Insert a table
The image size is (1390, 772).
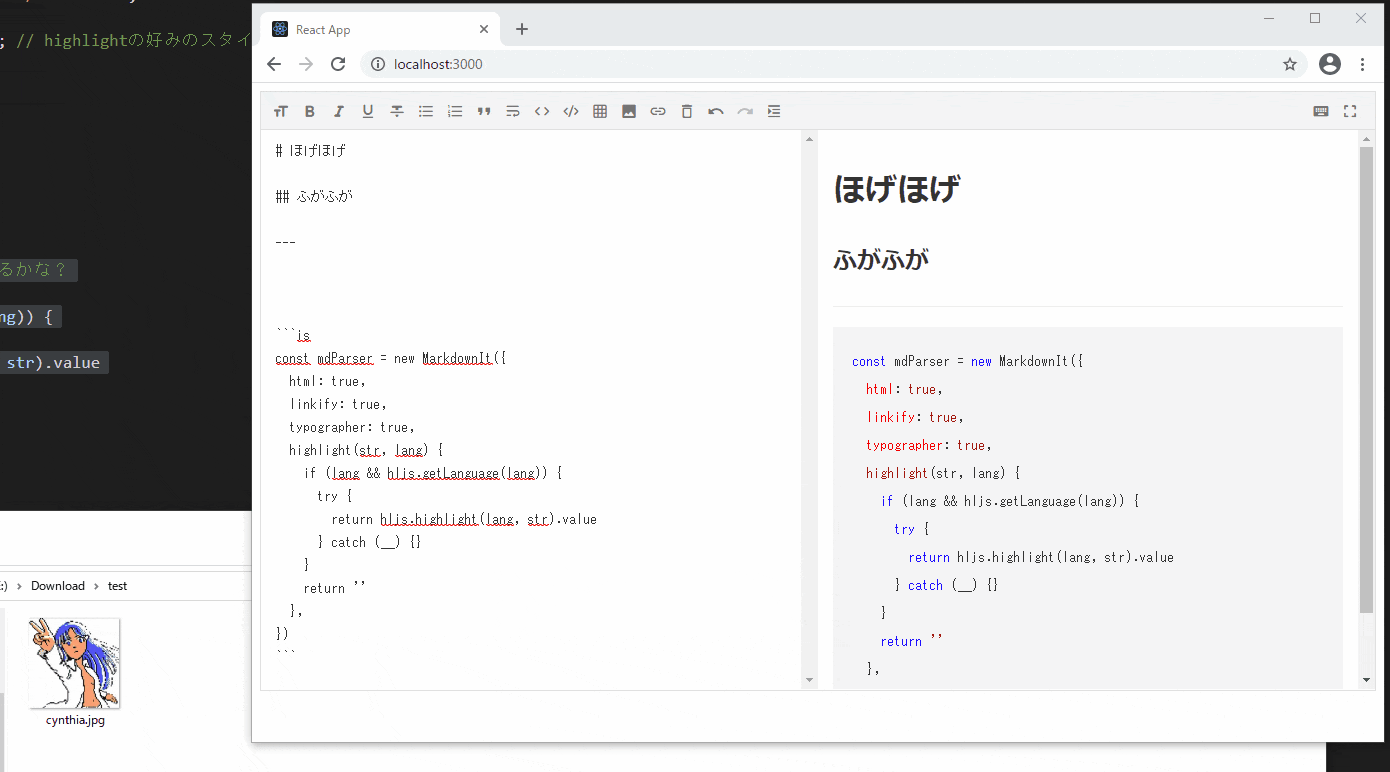(600, 111)
